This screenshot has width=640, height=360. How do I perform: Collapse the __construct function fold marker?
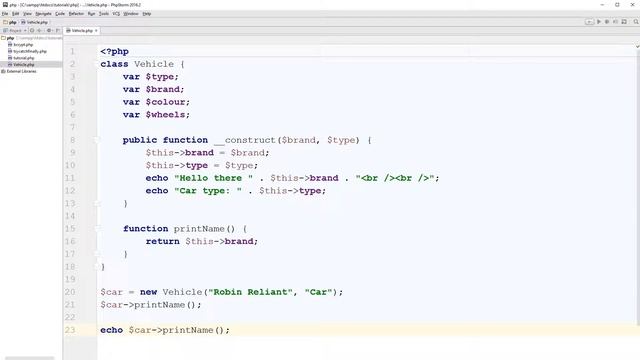point(97,140)
